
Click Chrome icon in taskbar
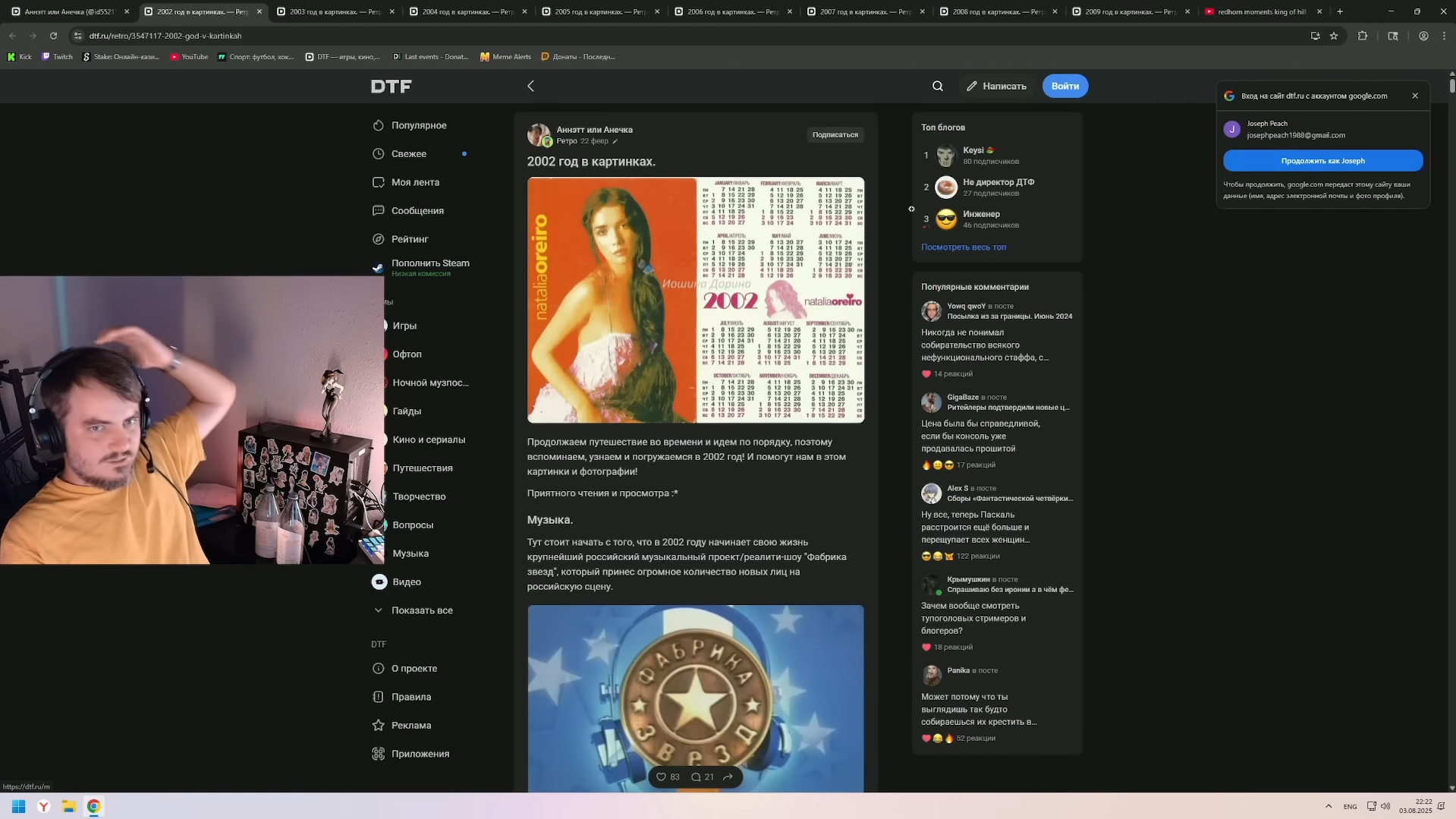[93, 807]
